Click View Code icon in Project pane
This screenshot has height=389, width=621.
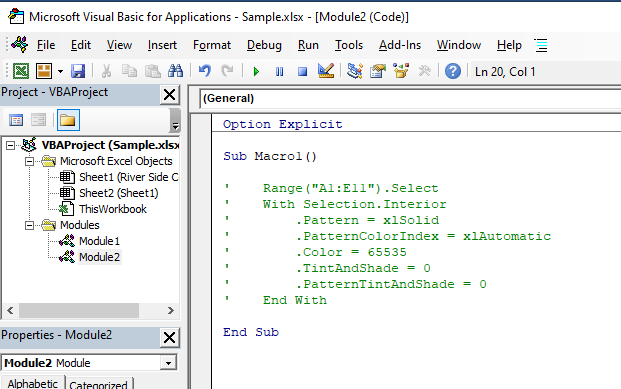[16, 120]
